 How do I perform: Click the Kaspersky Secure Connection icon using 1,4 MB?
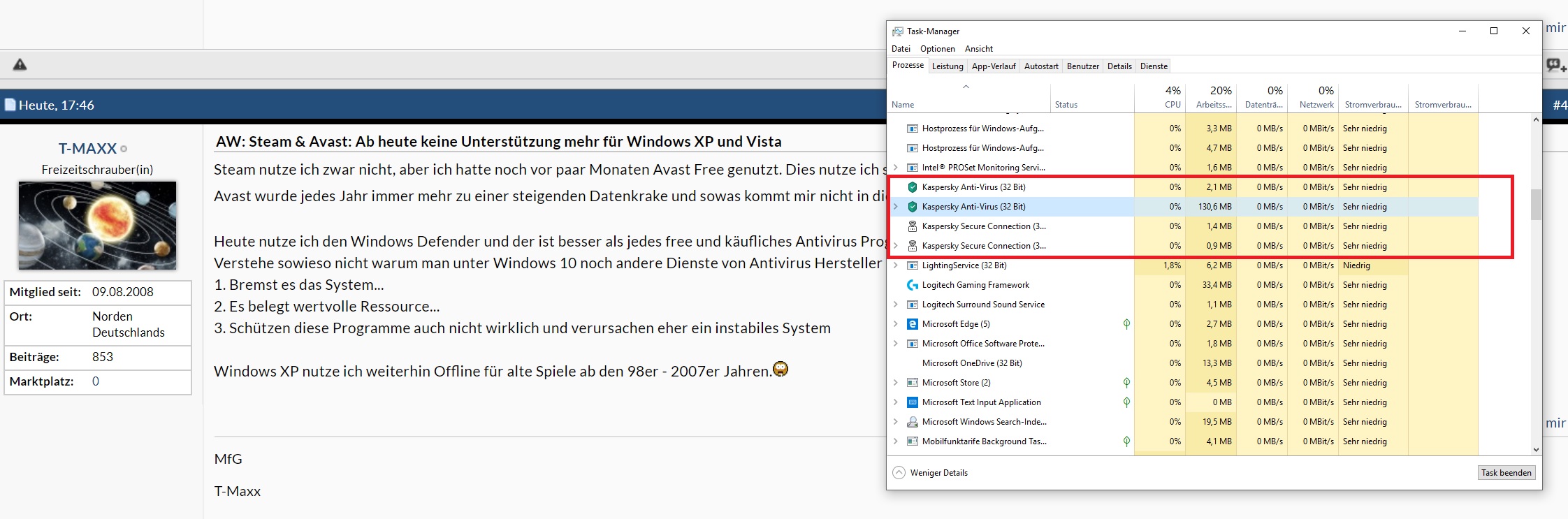pos(912,226)
